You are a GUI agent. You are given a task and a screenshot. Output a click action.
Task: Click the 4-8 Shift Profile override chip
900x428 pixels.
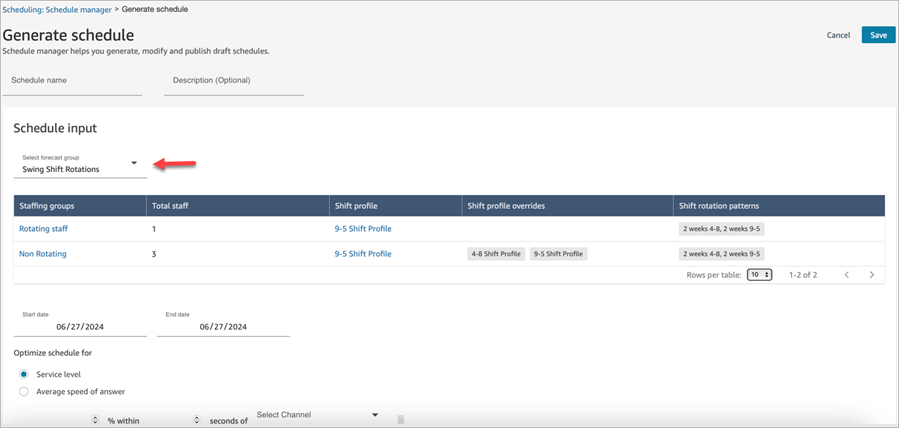point(496,254)
